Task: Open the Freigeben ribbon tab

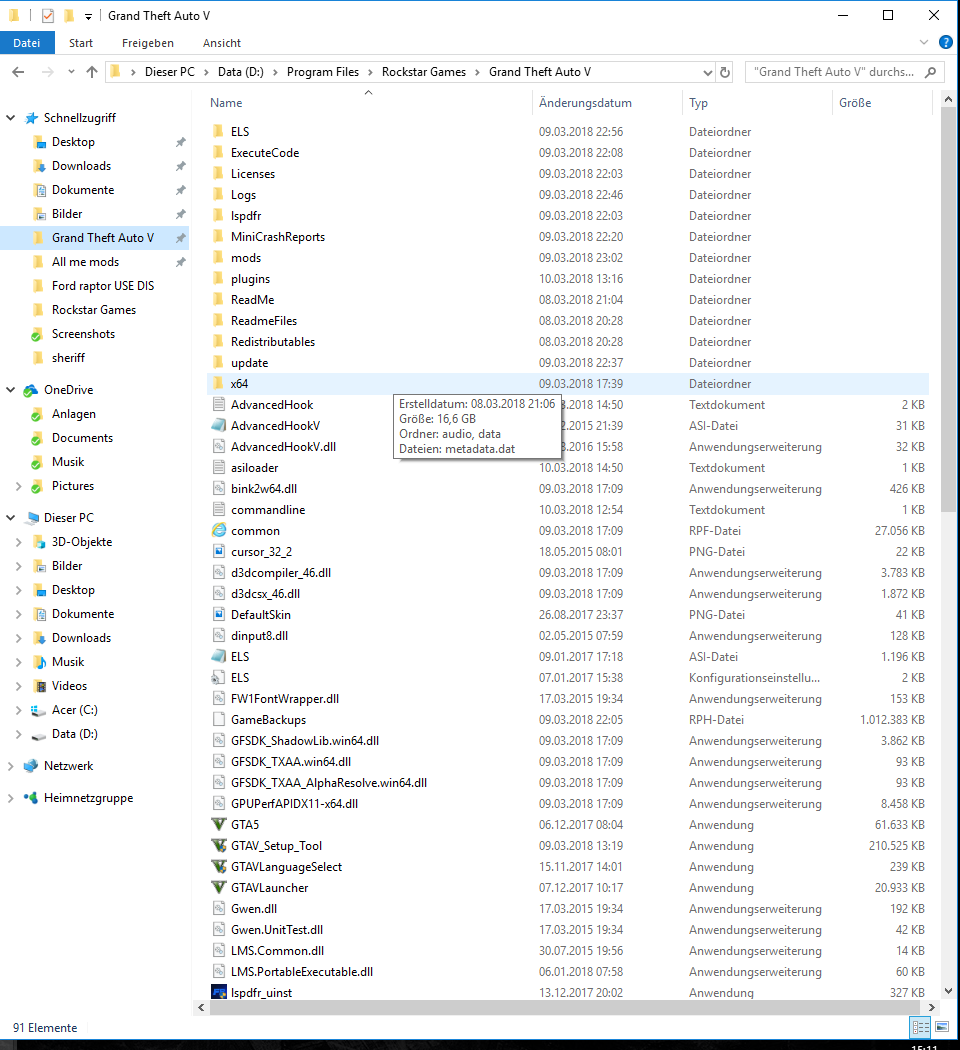Action: 148,43
